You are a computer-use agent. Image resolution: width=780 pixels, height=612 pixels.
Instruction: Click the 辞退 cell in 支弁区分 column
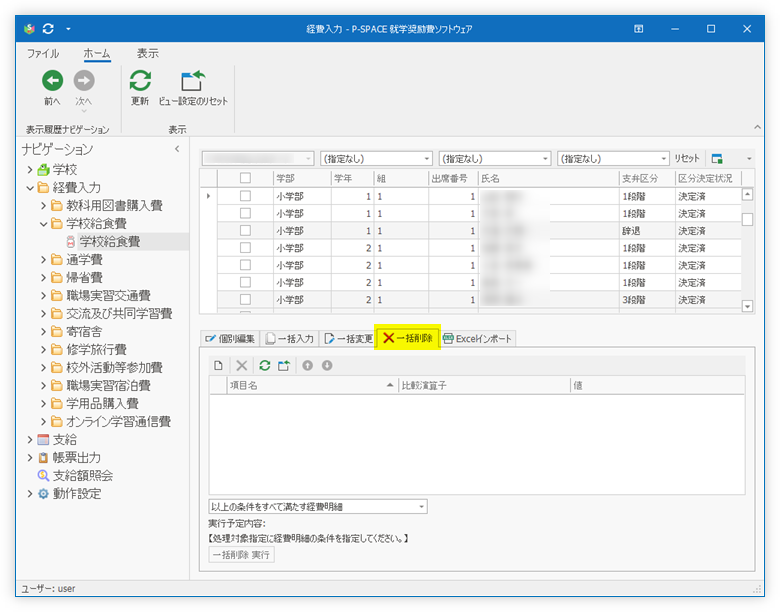tap(647, 231)
